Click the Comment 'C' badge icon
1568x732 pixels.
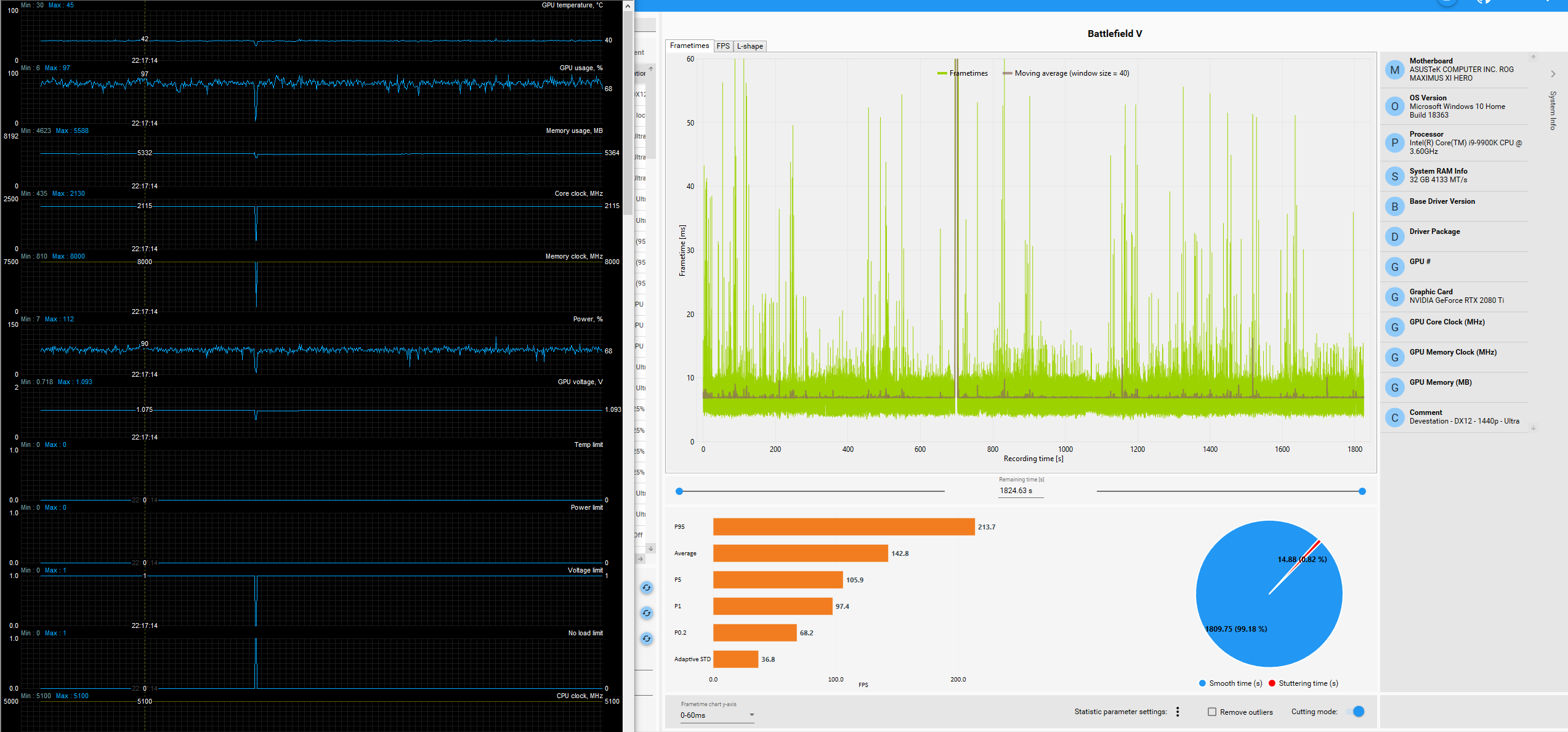(x=1394, y=417)
